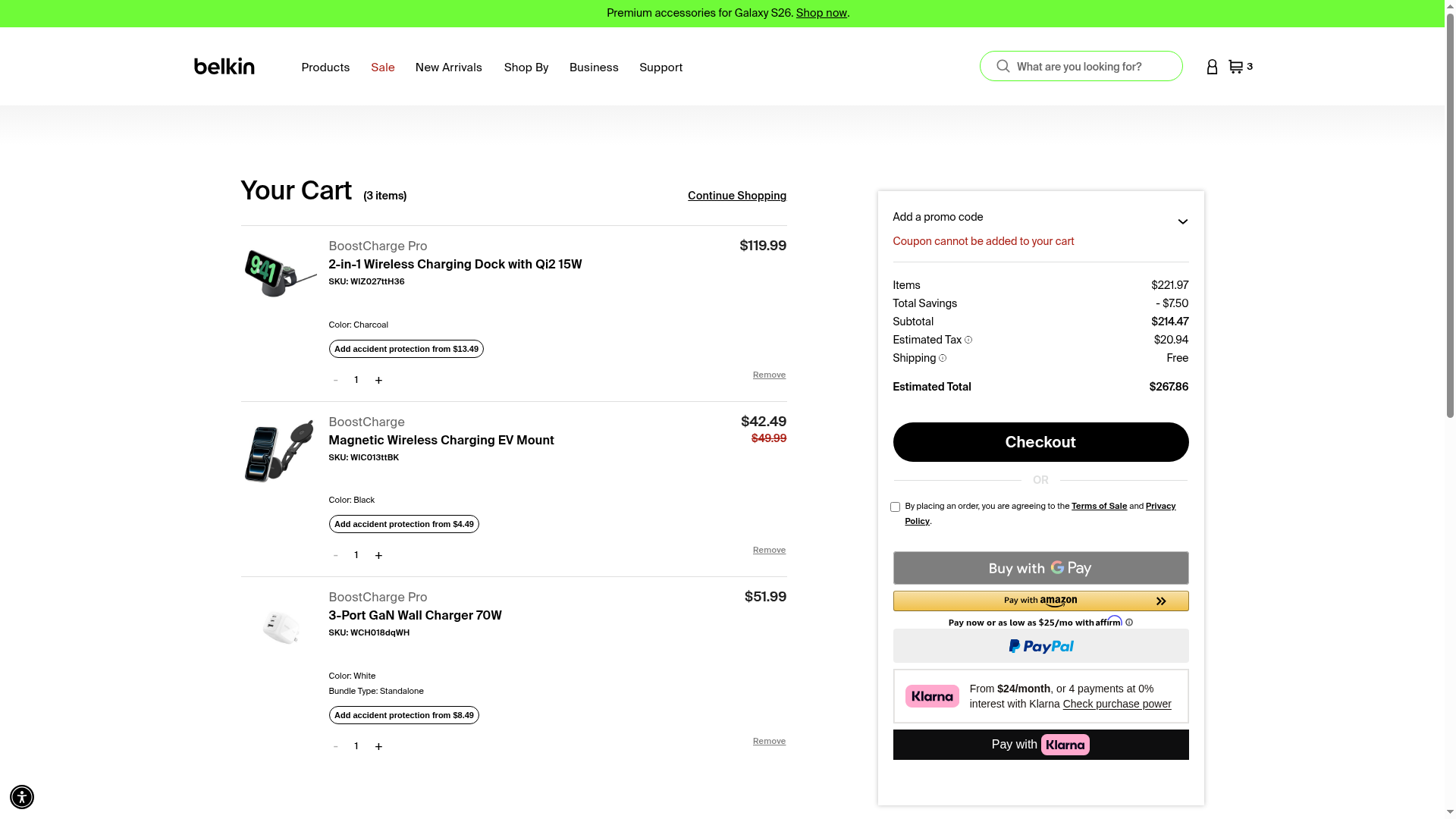Open the Sale menu item
Screen dimensions: 1456x819
pos(382,67)
